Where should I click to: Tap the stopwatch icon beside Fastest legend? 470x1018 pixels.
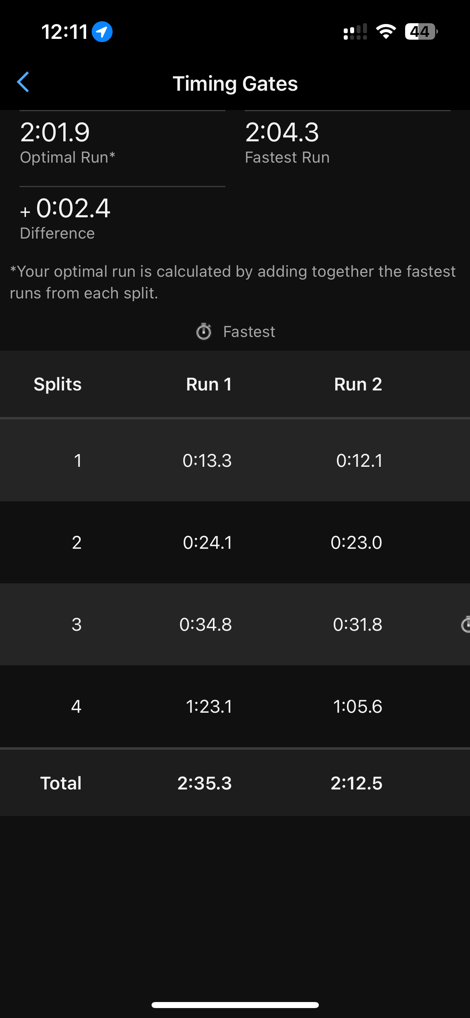(x=204, y=332)
